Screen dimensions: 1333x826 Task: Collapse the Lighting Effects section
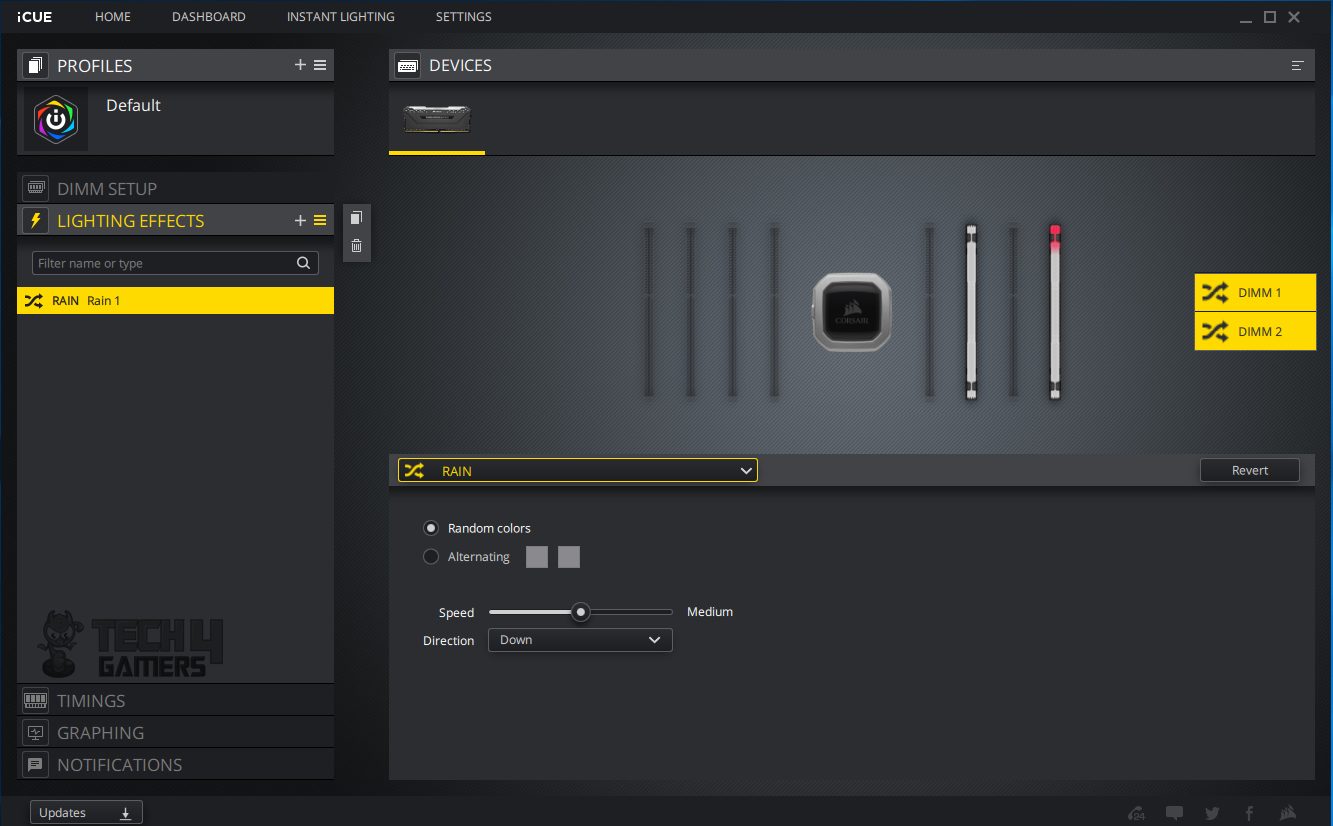tap(175, 221)
